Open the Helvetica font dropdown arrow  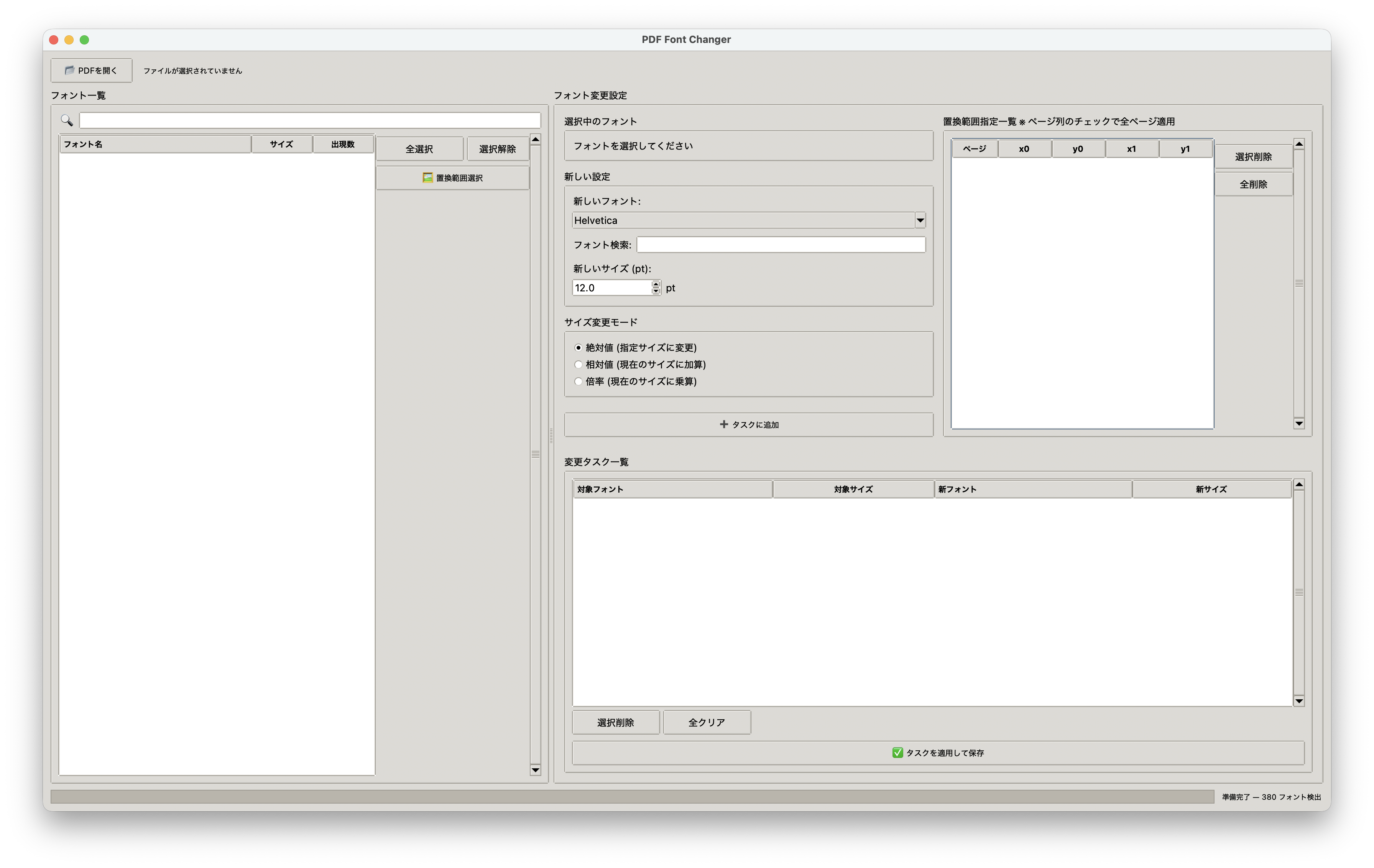pyautogui.click(x=920, y=220)
